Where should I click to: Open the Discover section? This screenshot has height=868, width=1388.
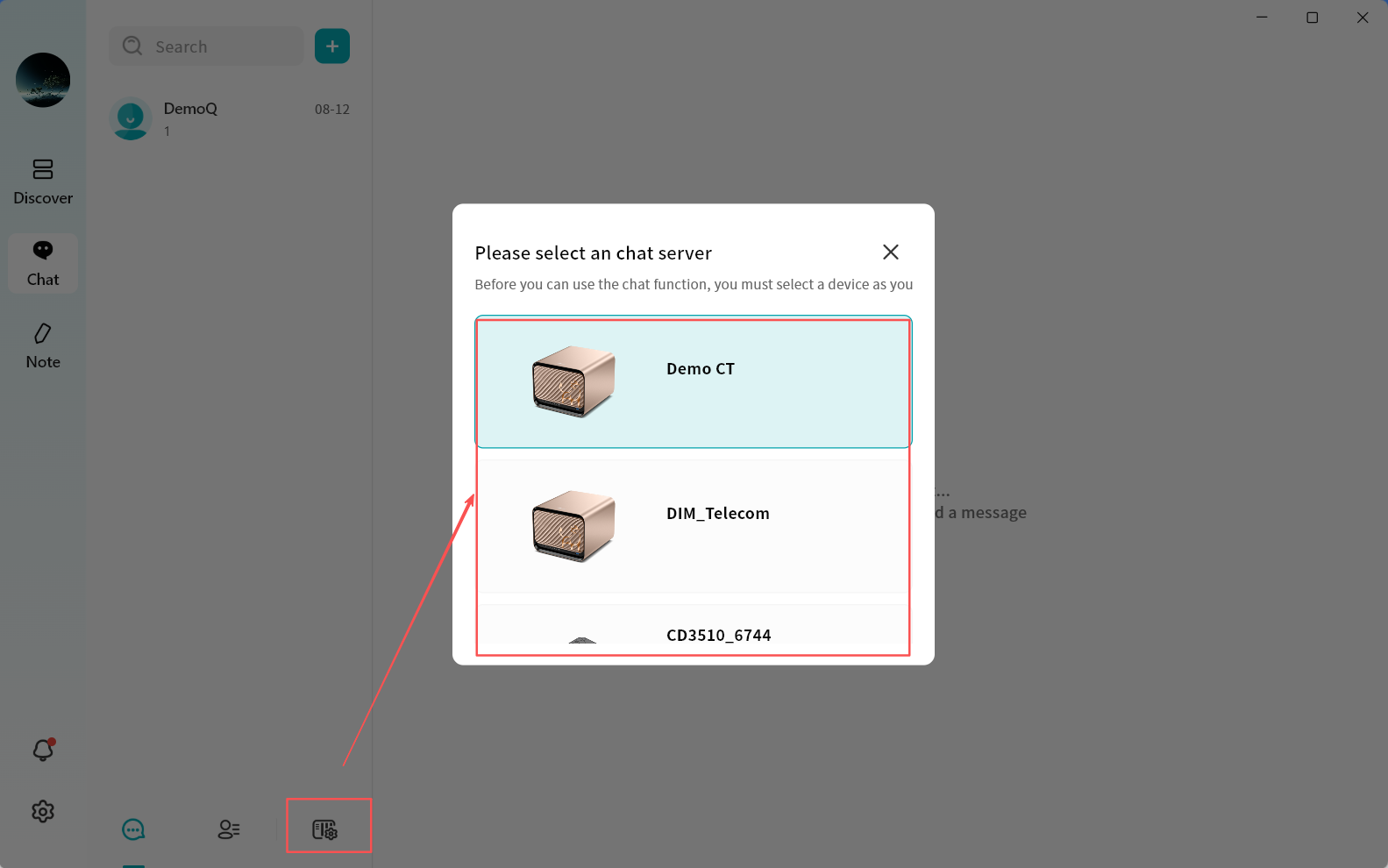(x=43, y=181)
